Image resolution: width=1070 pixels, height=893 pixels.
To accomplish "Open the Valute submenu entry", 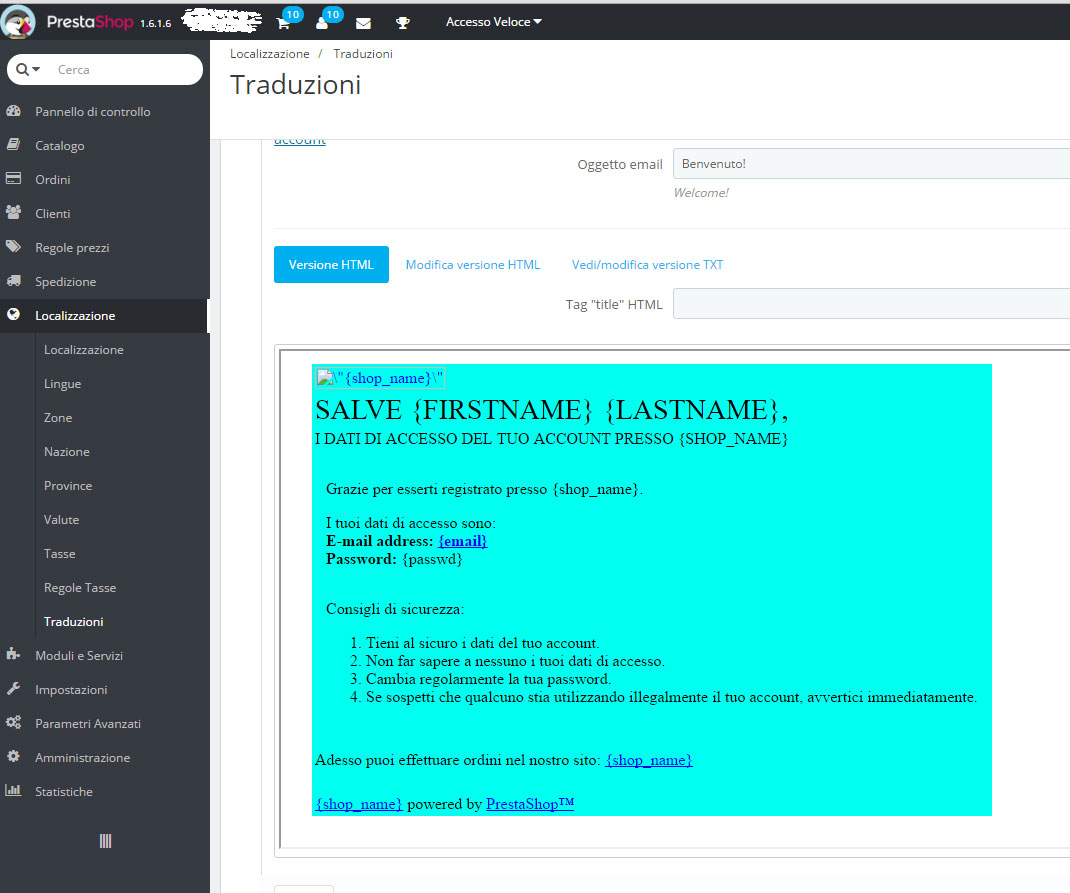I will [61, 520].
